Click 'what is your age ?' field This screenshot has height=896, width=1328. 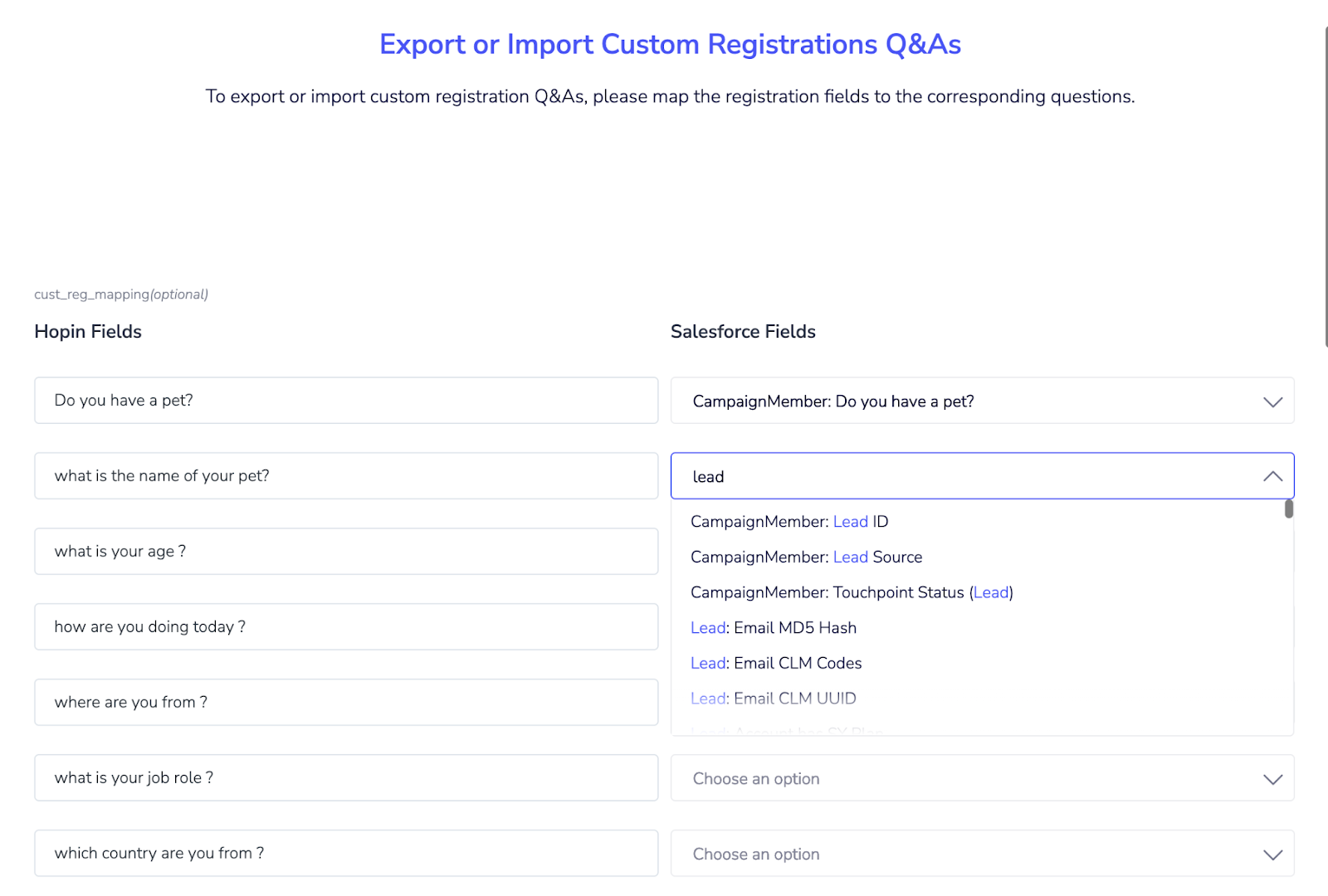pyautogui.click(x=346, y=552)
